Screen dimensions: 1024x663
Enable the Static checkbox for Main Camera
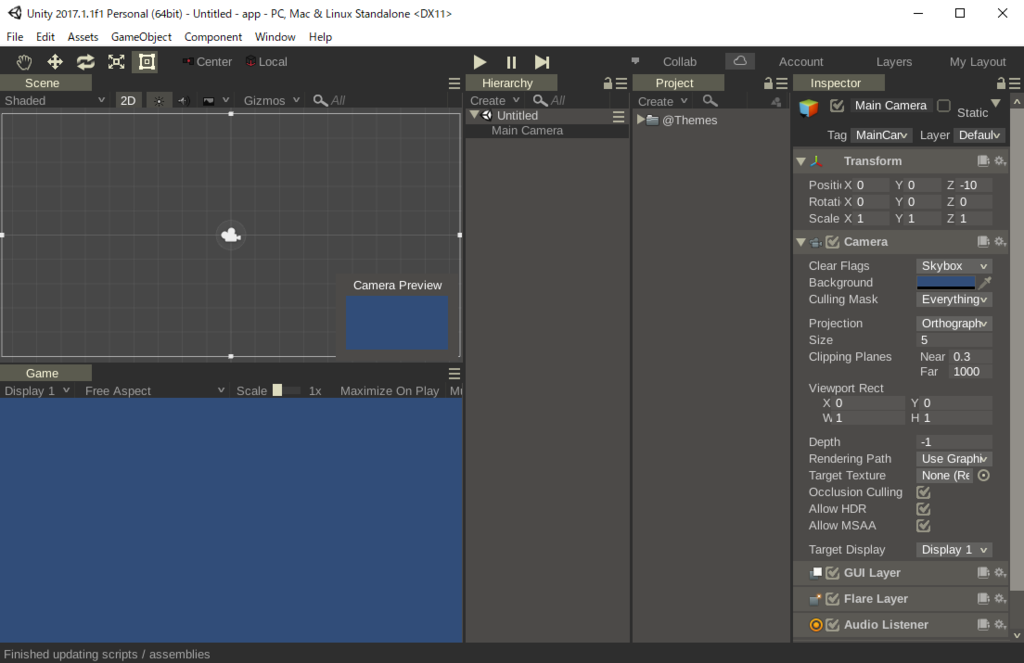click(942, 105)
